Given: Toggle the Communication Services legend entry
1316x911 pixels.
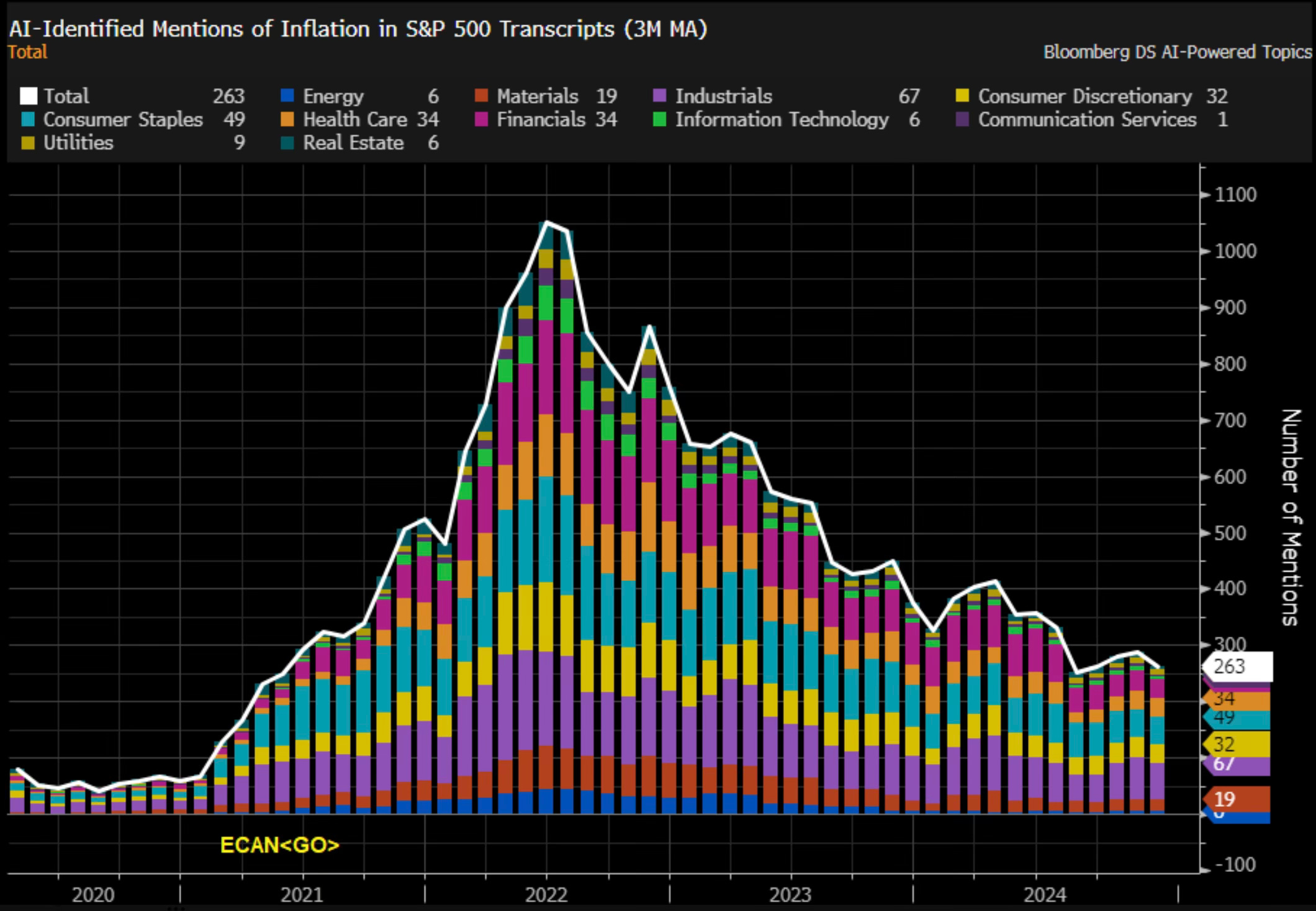Looking at the screenshot, I should tap(1086, 119).
